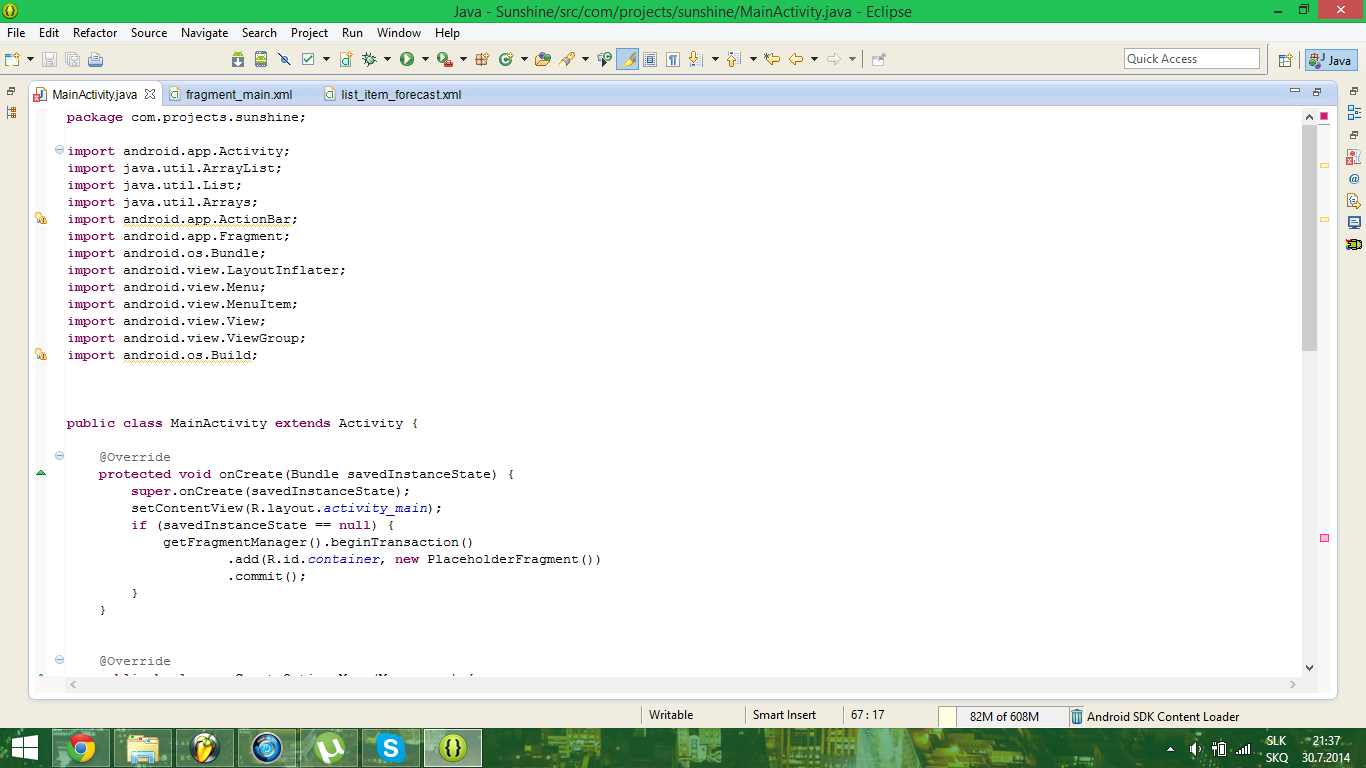This screenshot has height=768, width=1366.
Task: Open the Outline view from right trim
Action: click(x=1354, y=113)
